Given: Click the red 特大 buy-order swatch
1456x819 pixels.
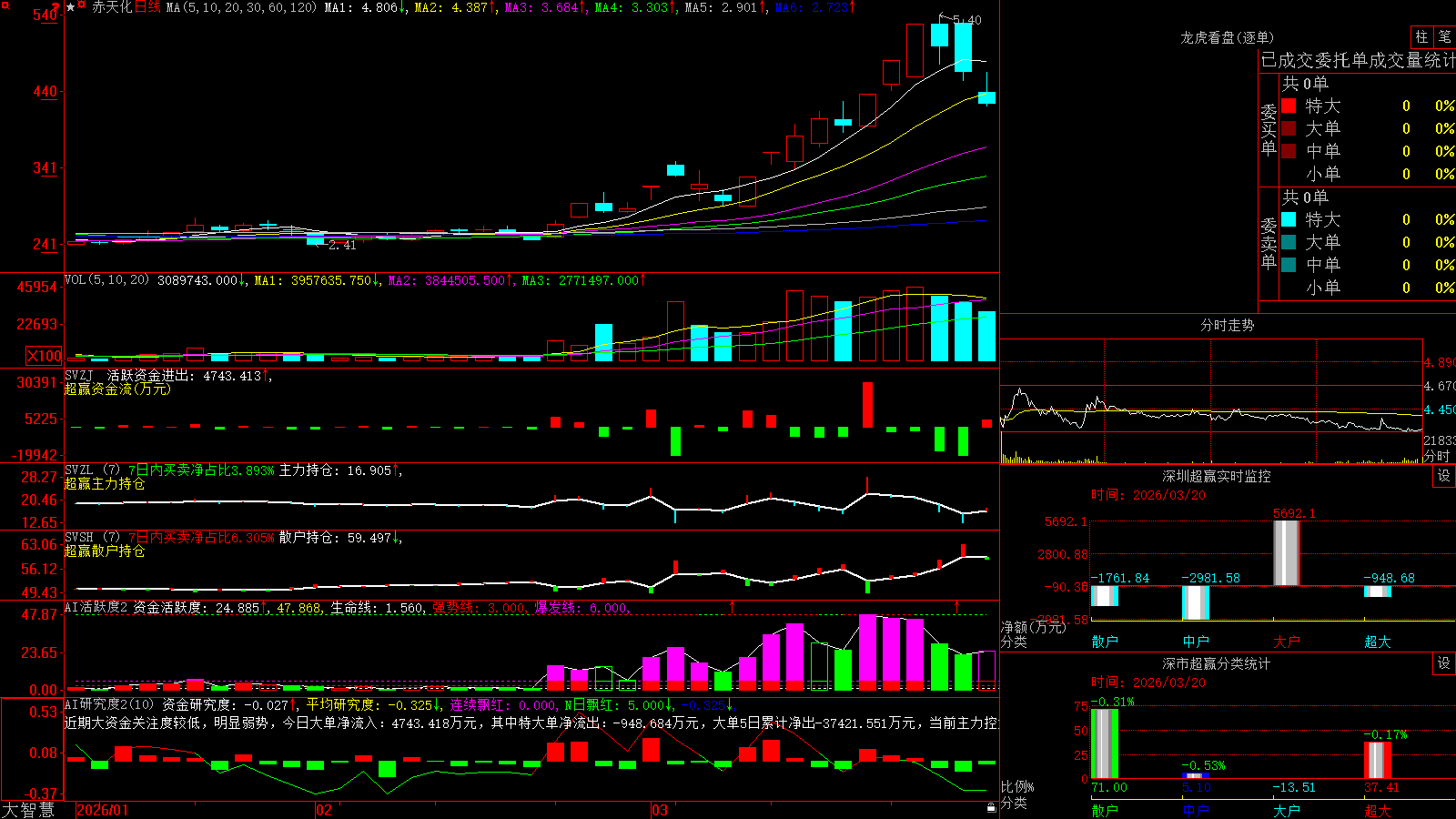Looking at the screenshot, I should [x=1289, y=106].
